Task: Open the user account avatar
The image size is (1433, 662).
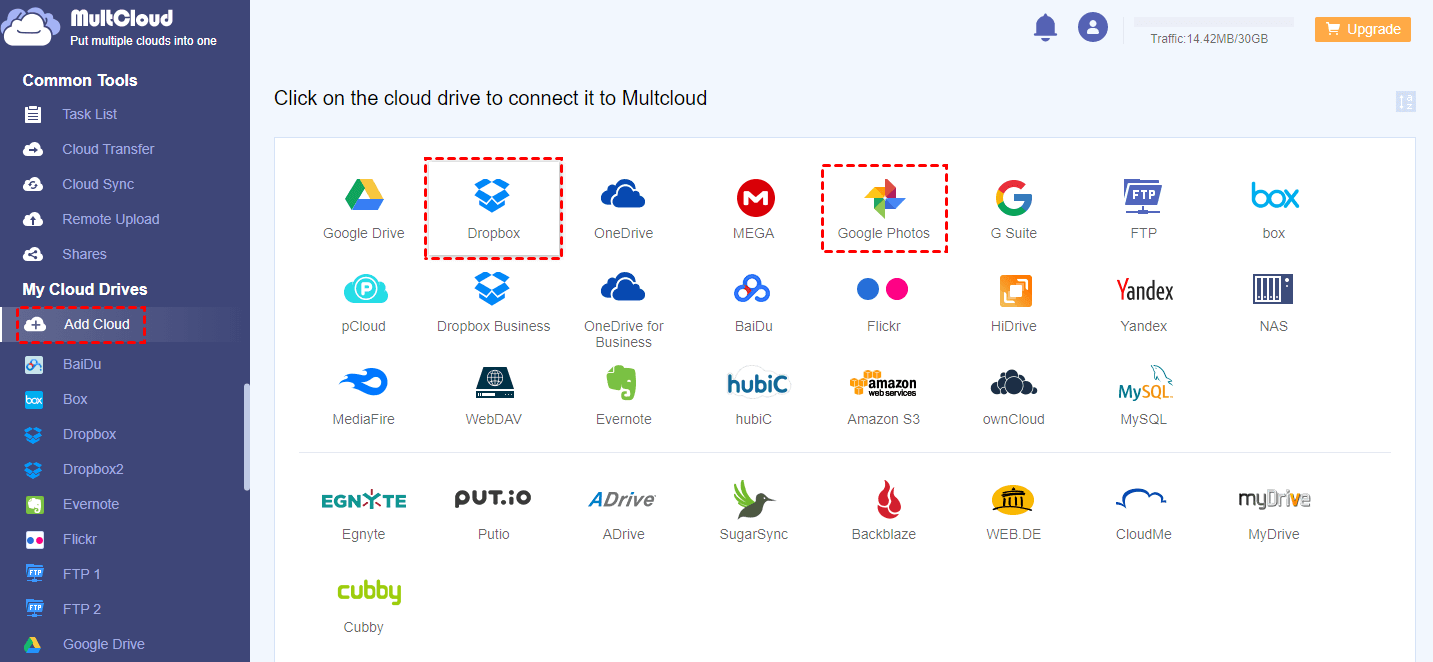Action: [x=1093, y=27]
